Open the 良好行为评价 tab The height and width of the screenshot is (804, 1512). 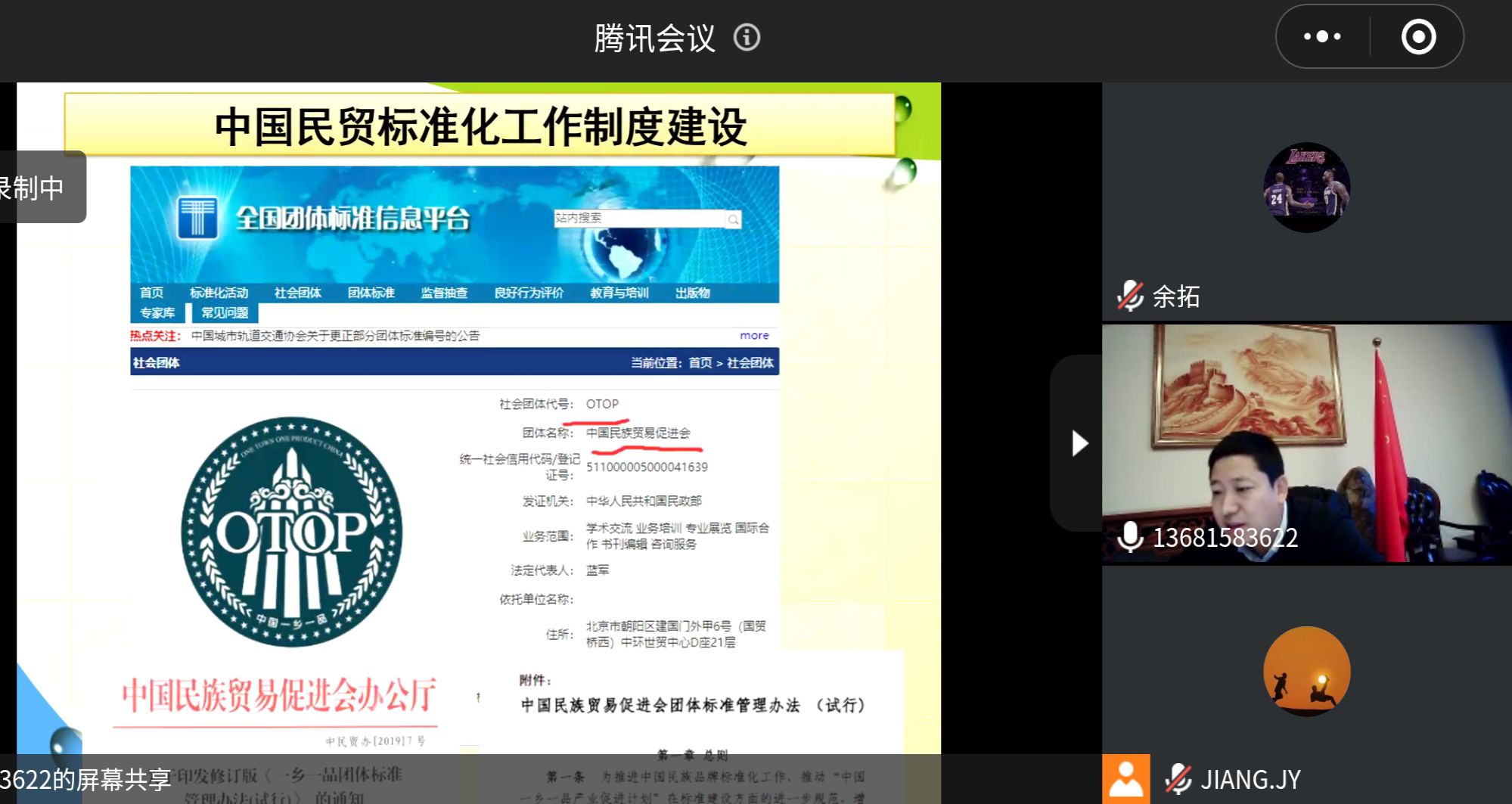pyautogui.click(x=529, y=293)
